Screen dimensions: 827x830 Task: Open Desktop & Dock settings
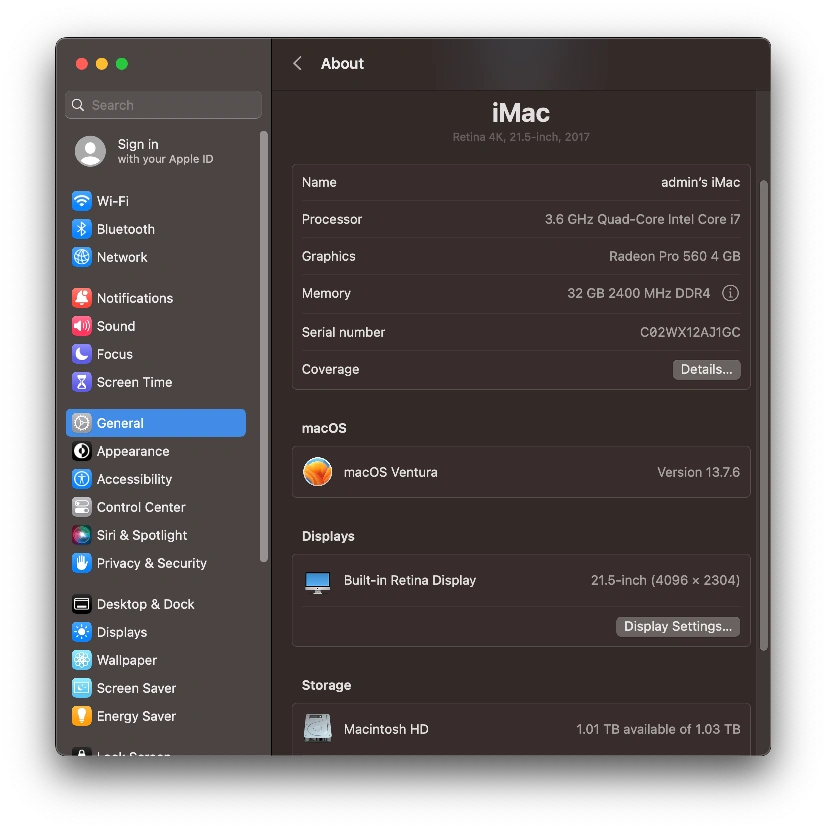[145, 604]
